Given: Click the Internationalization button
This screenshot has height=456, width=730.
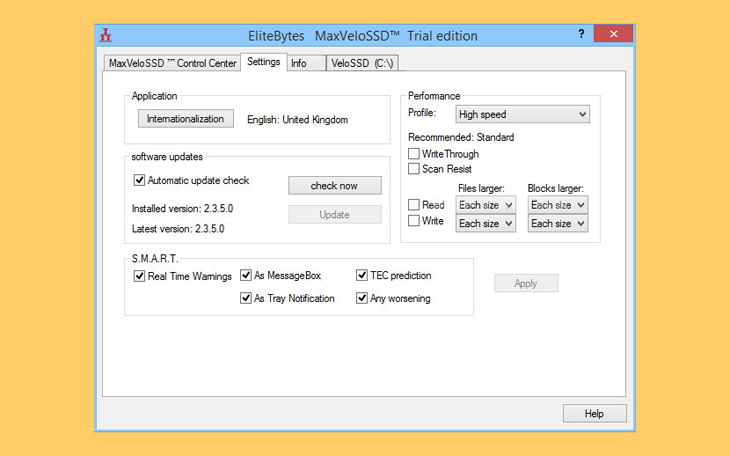Looking at the screenshot, I should coord(185,119).
